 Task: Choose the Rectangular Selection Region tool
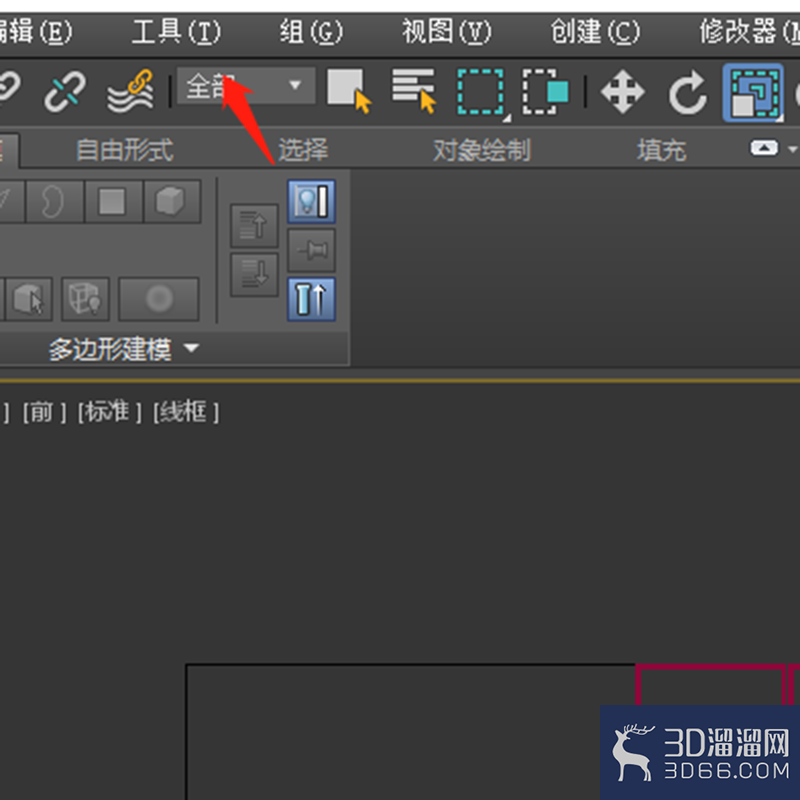483,92
